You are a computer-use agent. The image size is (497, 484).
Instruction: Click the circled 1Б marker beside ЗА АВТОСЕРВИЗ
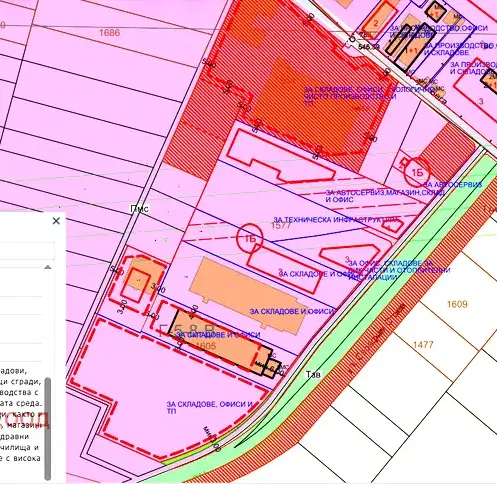point(417,172)
